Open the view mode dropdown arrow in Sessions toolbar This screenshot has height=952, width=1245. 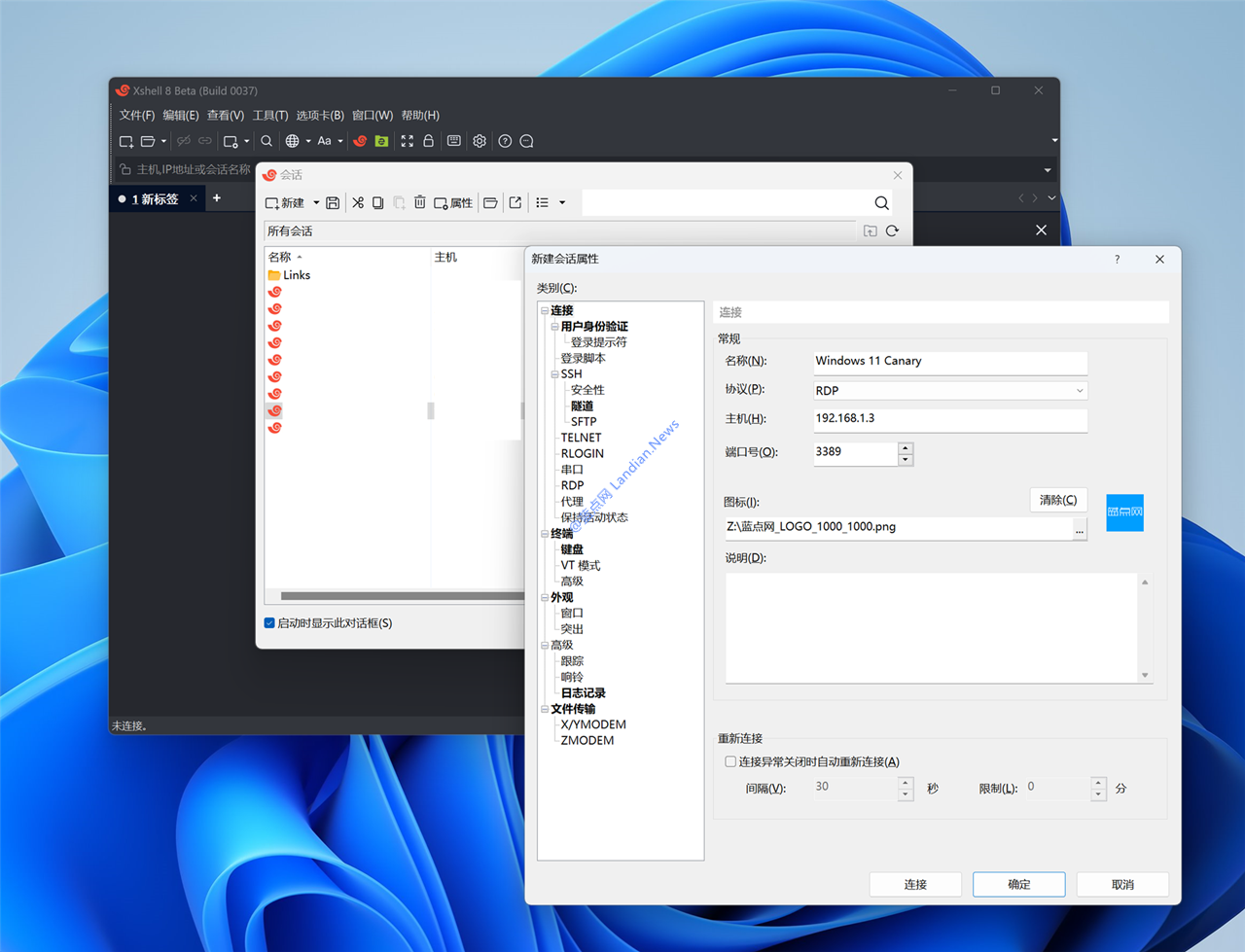point(562,202)
